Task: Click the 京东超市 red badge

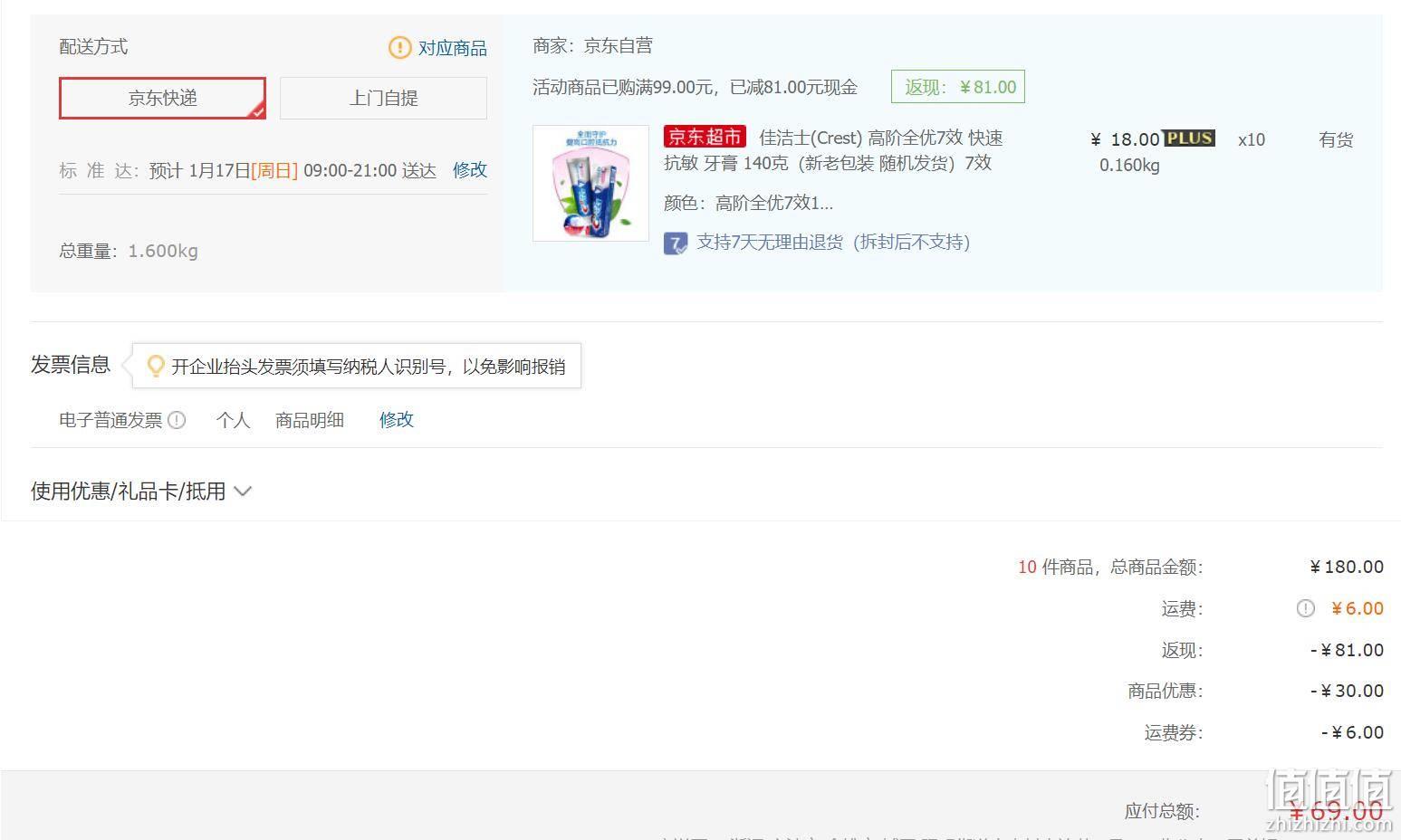Action: [x=705, y=137]
